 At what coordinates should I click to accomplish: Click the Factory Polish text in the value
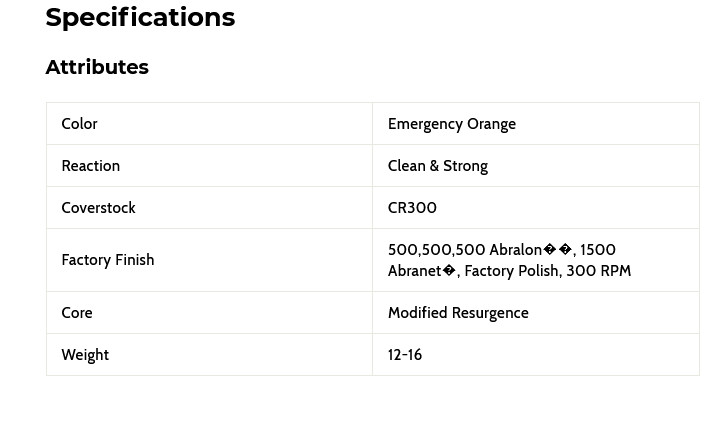click(x=510, y=271)
